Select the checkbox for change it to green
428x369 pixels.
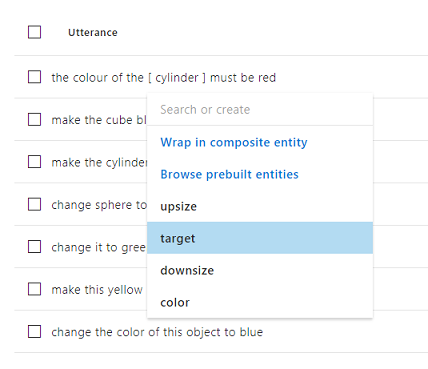[34, 247]
